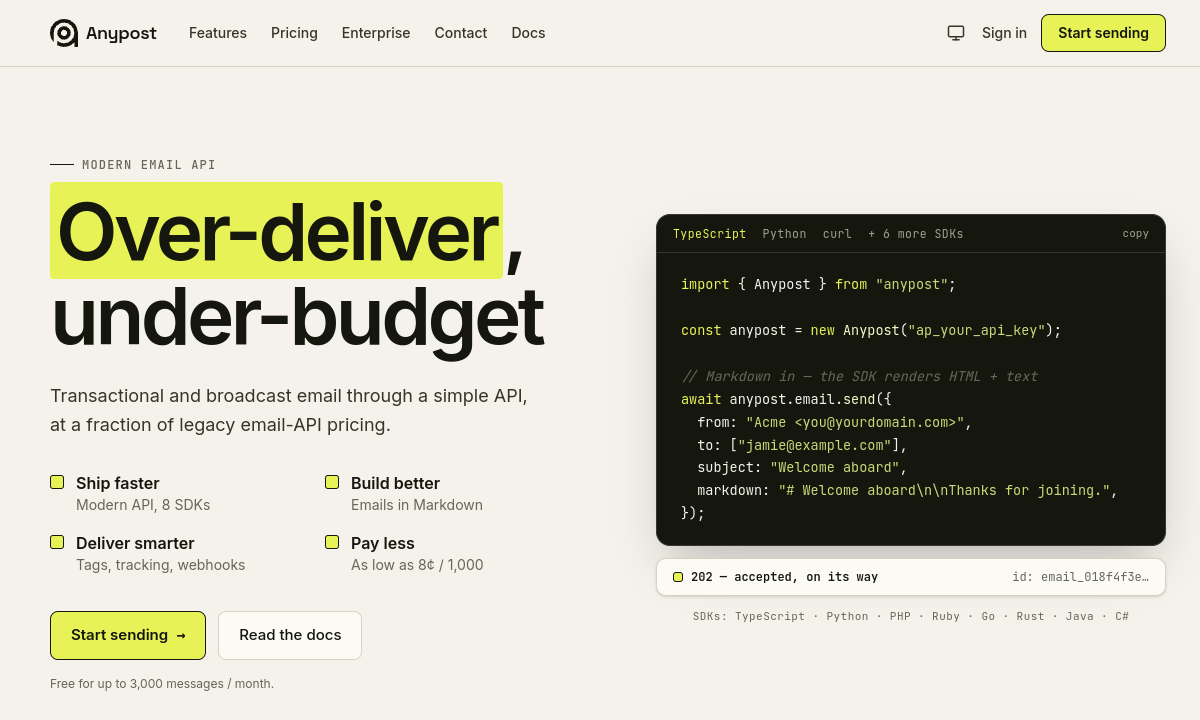Click As low as 8¢ / 1,000 text
Viewport: 1200px width, 720px height.
(417, 565)
